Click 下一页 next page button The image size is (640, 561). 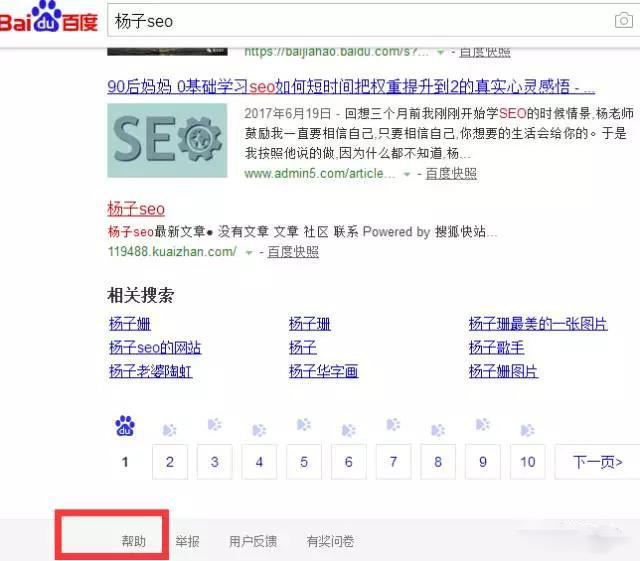coord(598,462)
